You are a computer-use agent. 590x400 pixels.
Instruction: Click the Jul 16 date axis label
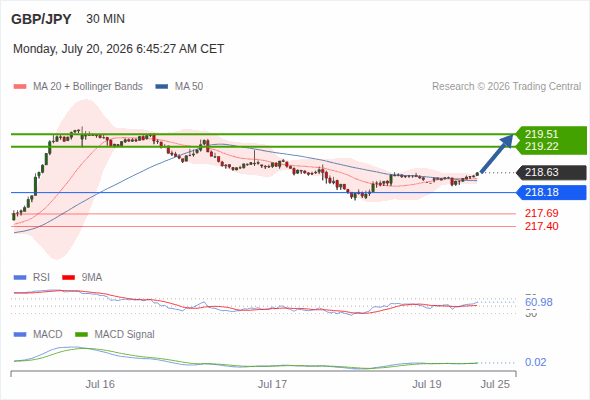(x=100, y=384)
